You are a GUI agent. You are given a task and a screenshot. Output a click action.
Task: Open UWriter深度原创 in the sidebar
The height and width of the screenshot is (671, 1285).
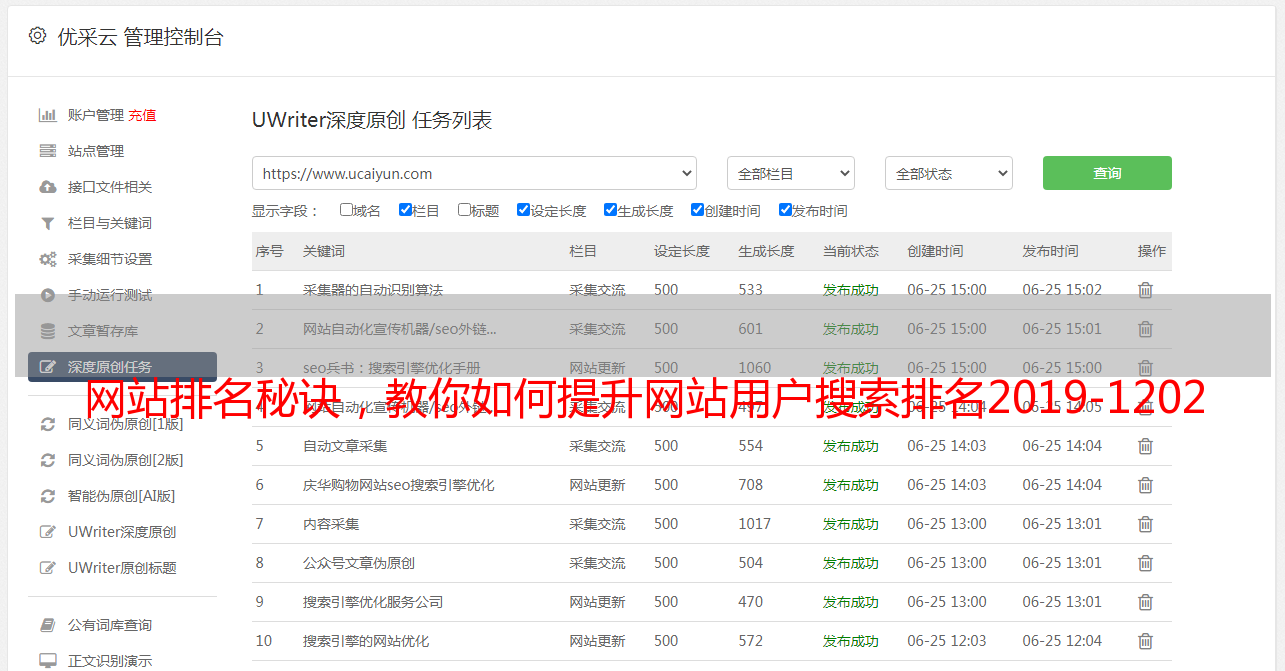[x=122, y=532]
